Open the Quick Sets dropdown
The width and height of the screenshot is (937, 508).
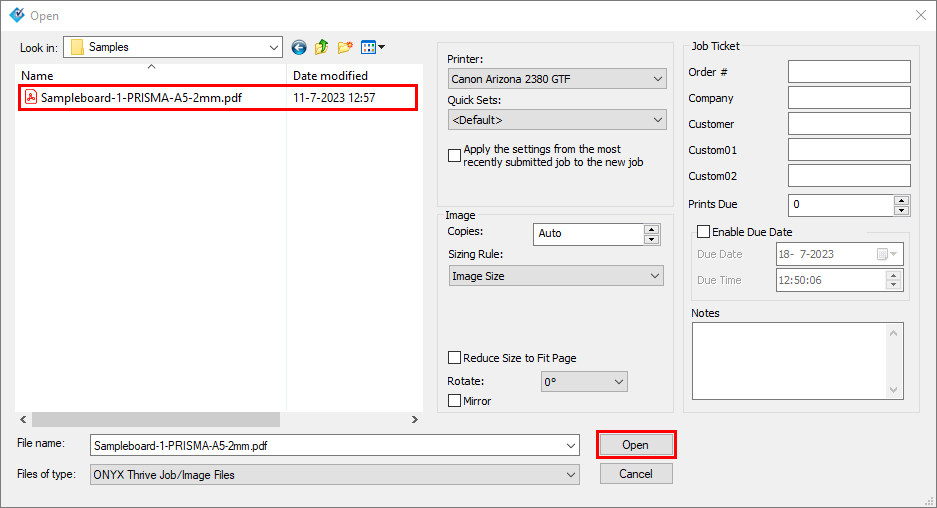click(557, 120)
